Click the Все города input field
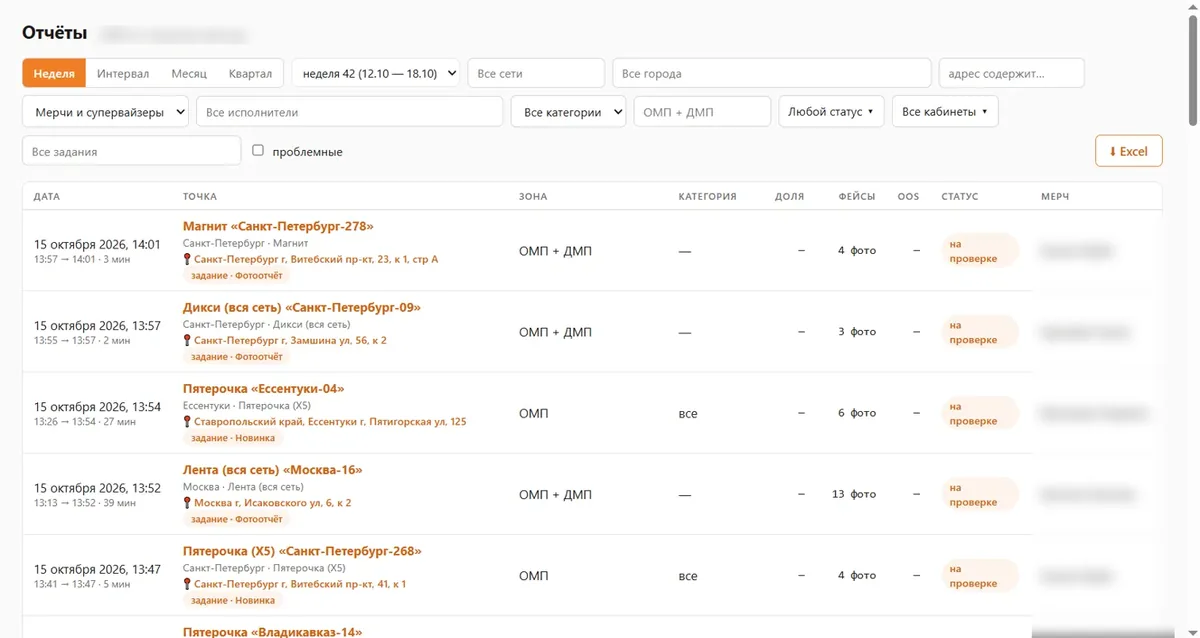1200x638 pixels. pos(772,73)
